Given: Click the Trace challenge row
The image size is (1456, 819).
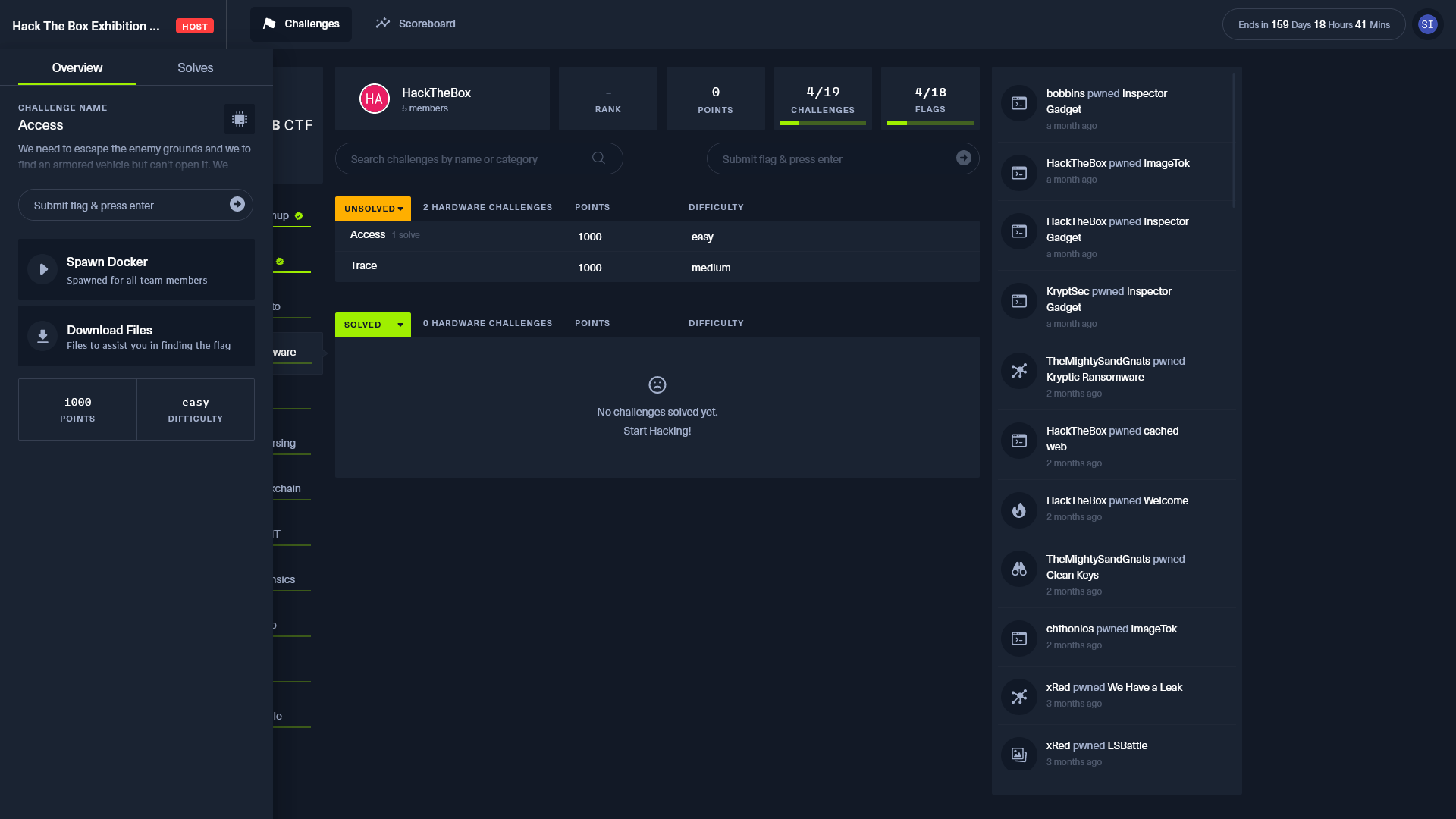Looking at the screenshot, I should 657,266.
